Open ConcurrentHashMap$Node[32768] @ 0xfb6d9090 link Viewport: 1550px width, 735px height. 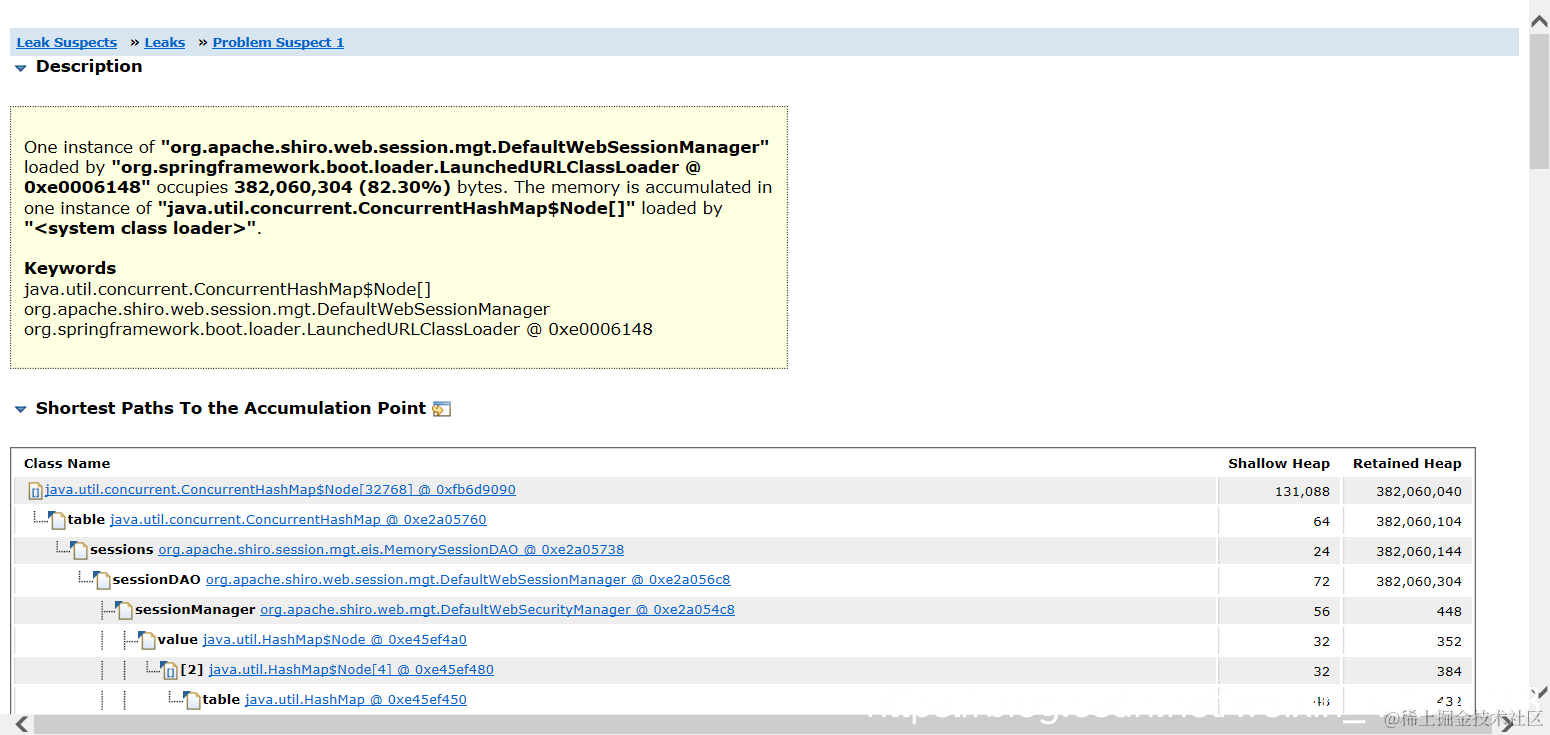click(x=280, y=490)
